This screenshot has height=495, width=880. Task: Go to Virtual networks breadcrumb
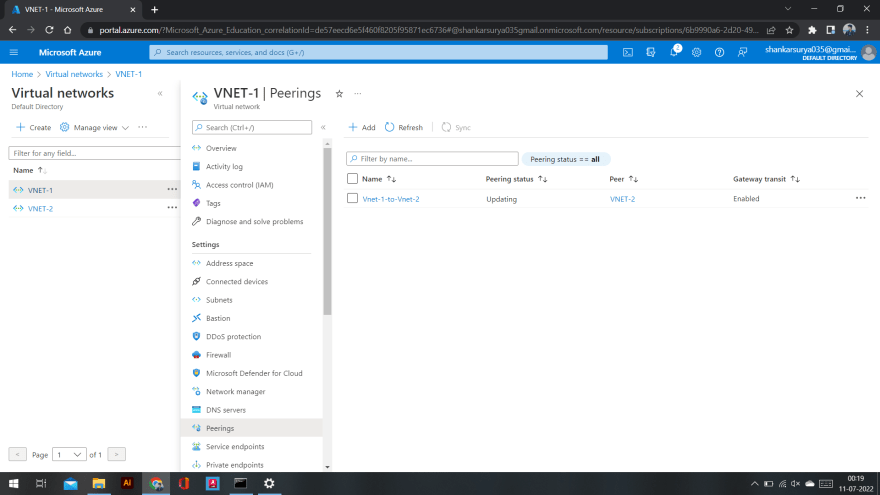pos(74,74)
